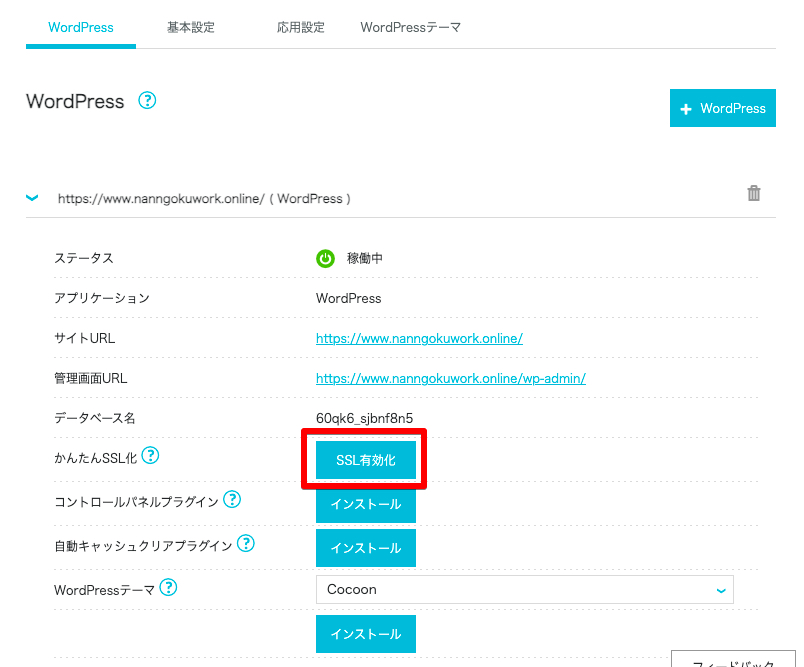Screen dimensions: 804x667
Task: Open help icon beside WordPress heading
Action: click(x=147, y=100)
